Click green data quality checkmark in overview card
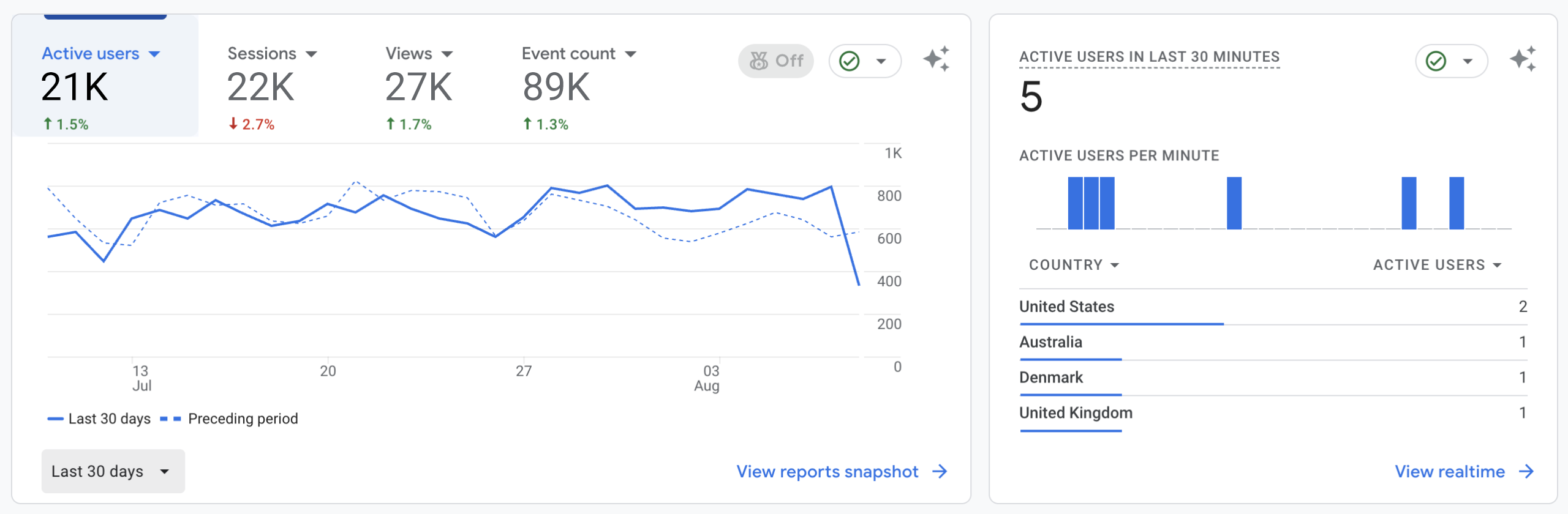Screen dimensions: 1568x514 [850, 61]
